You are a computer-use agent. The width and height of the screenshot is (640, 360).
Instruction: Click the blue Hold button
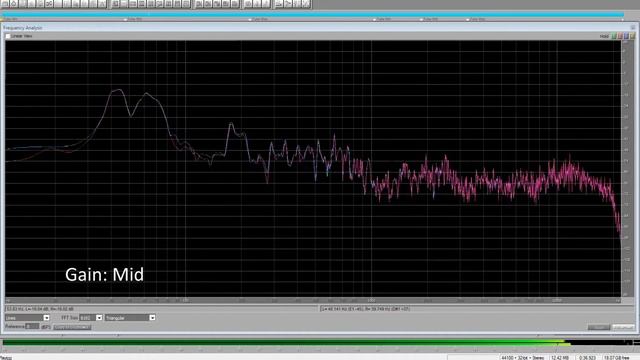pyautogui.click(x=626, y=36)
